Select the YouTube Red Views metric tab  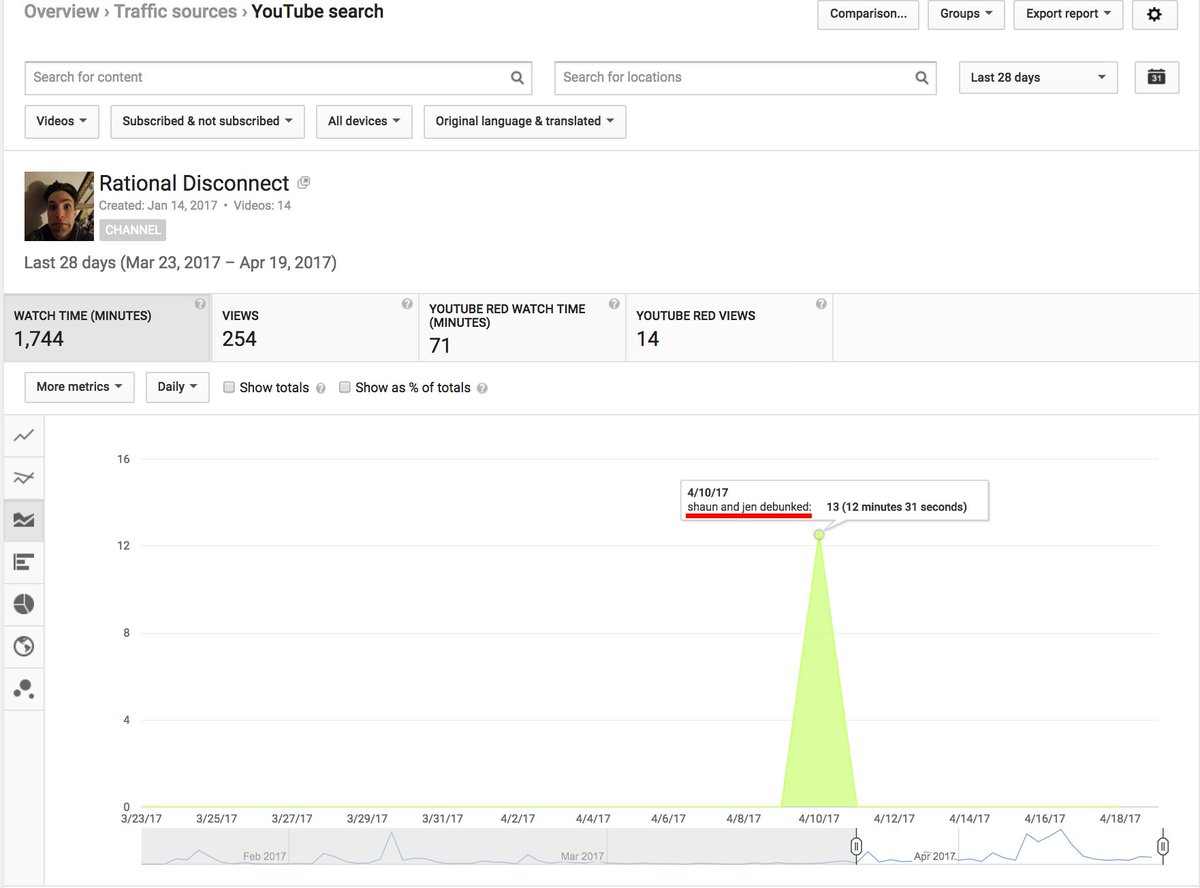[729, 328]
